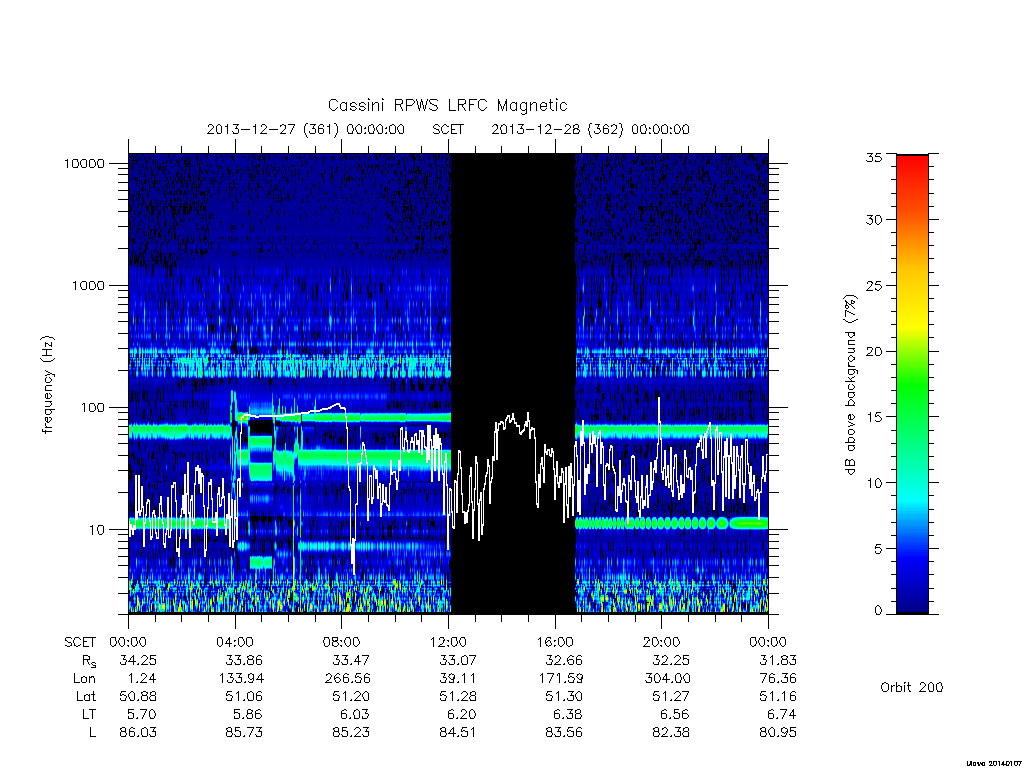Screen dimensions: 1024x768
Task: Click the 'frequency (Hz)' axis label
Action: click(x=48, y=385)
